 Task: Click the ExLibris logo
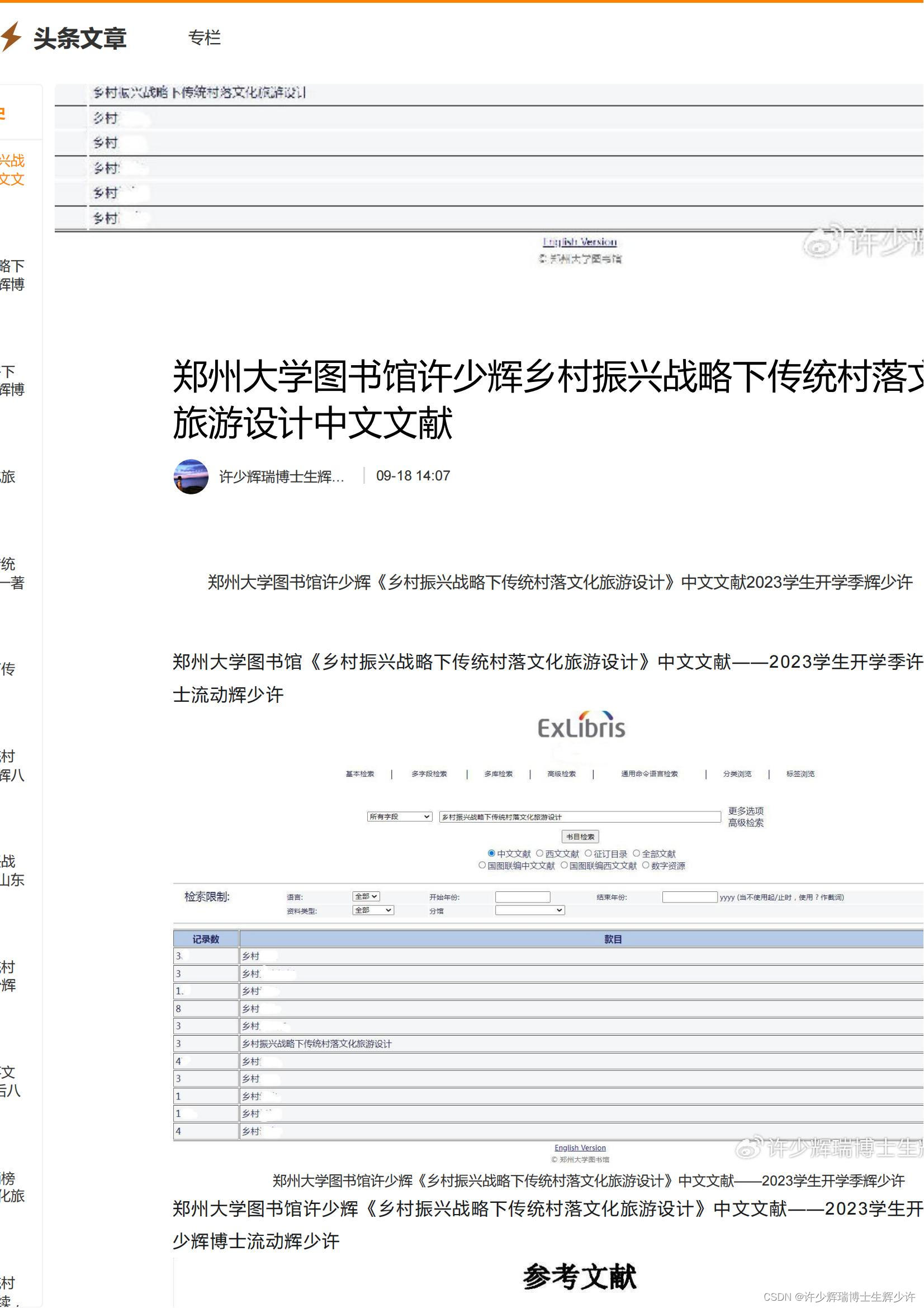point(581,726)
